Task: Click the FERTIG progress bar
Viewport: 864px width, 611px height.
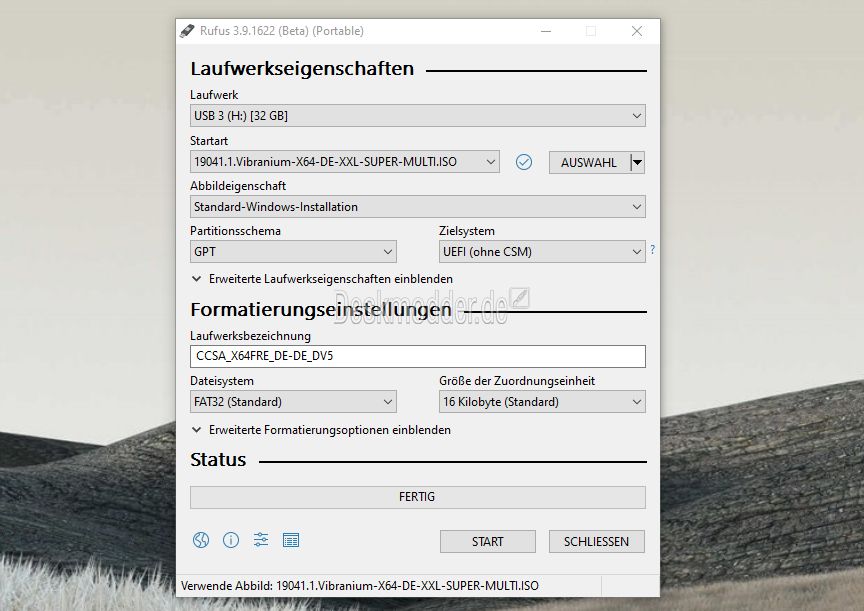Action: [418, 497]
